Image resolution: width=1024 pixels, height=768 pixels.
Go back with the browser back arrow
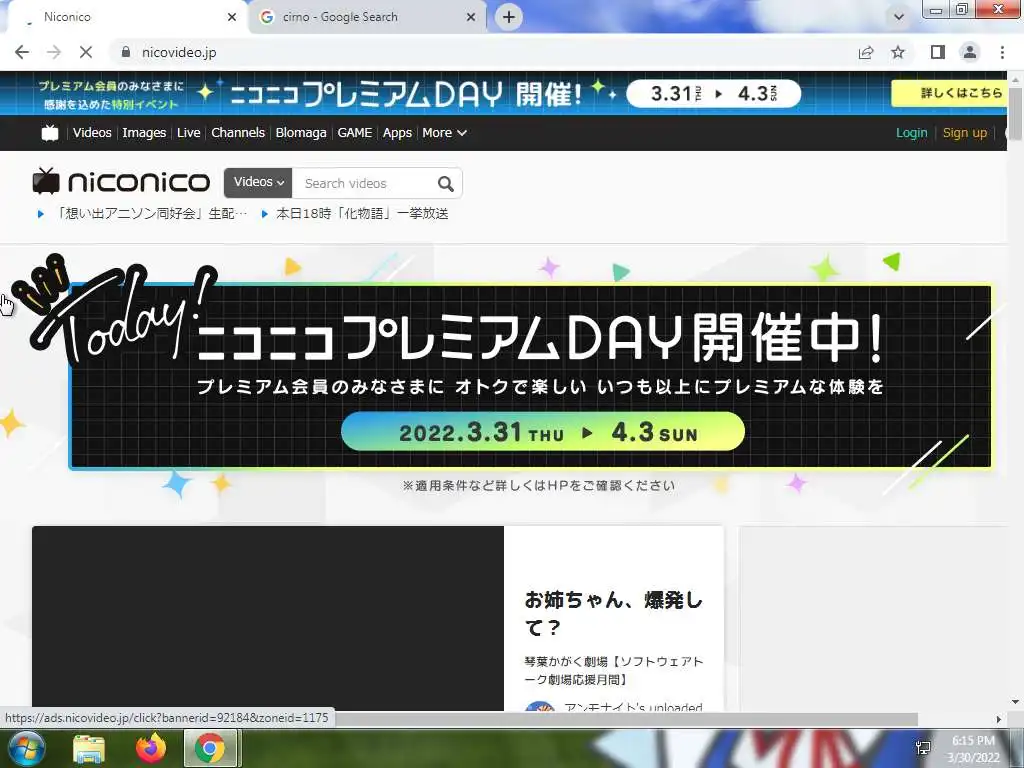(x=22, y=52)
